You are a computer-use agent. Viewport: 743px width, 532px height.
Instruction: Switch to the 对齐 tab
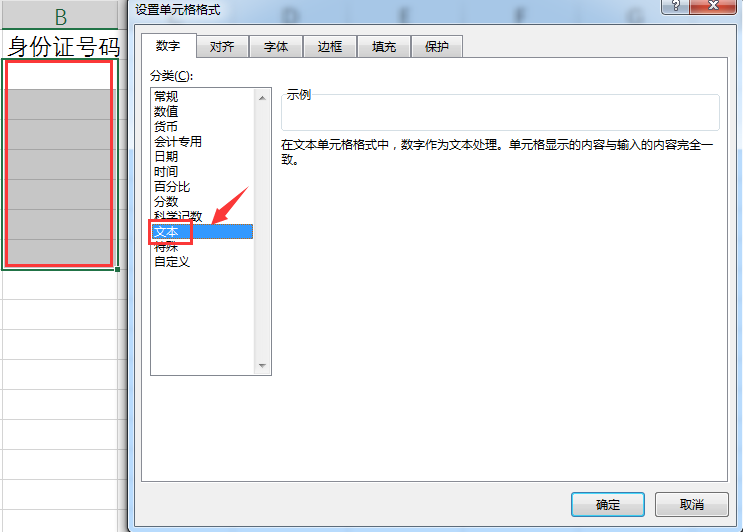pyautogui.click(x=222, y=46)
